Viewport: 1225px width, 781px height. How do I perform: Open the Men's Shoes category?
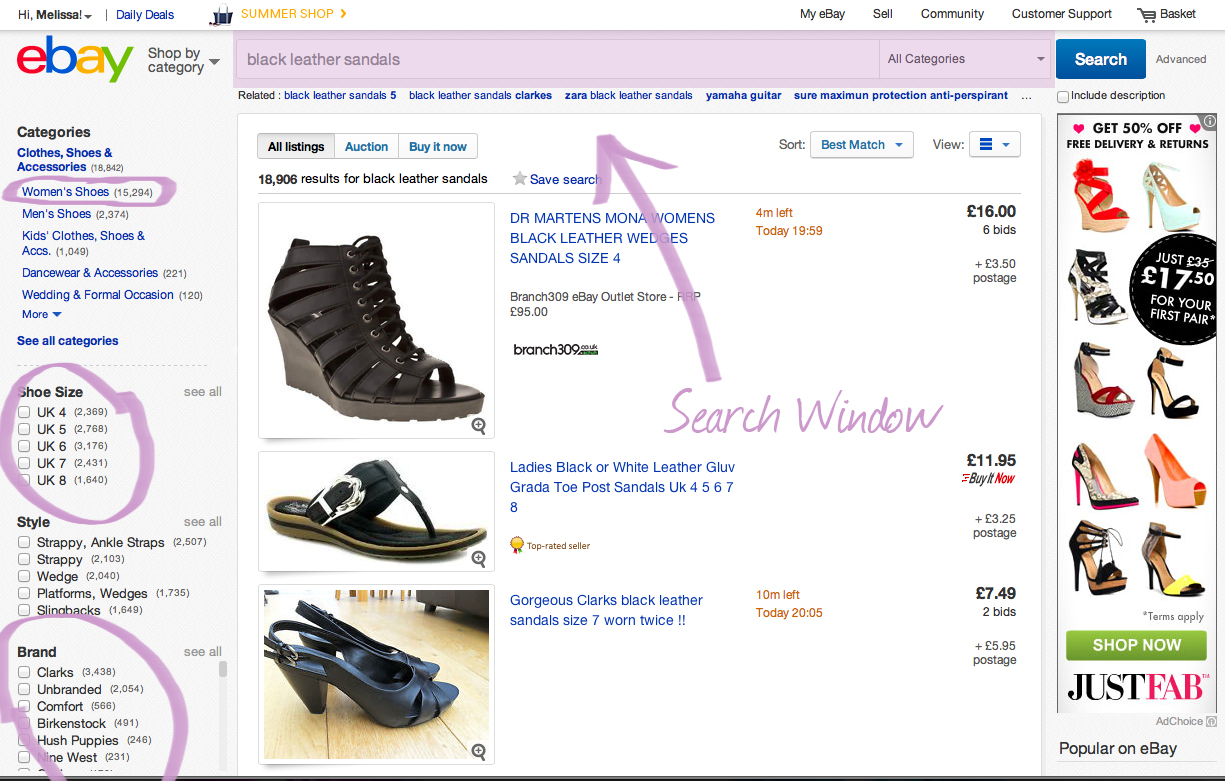pyautogui.click(x=56, y=214)
